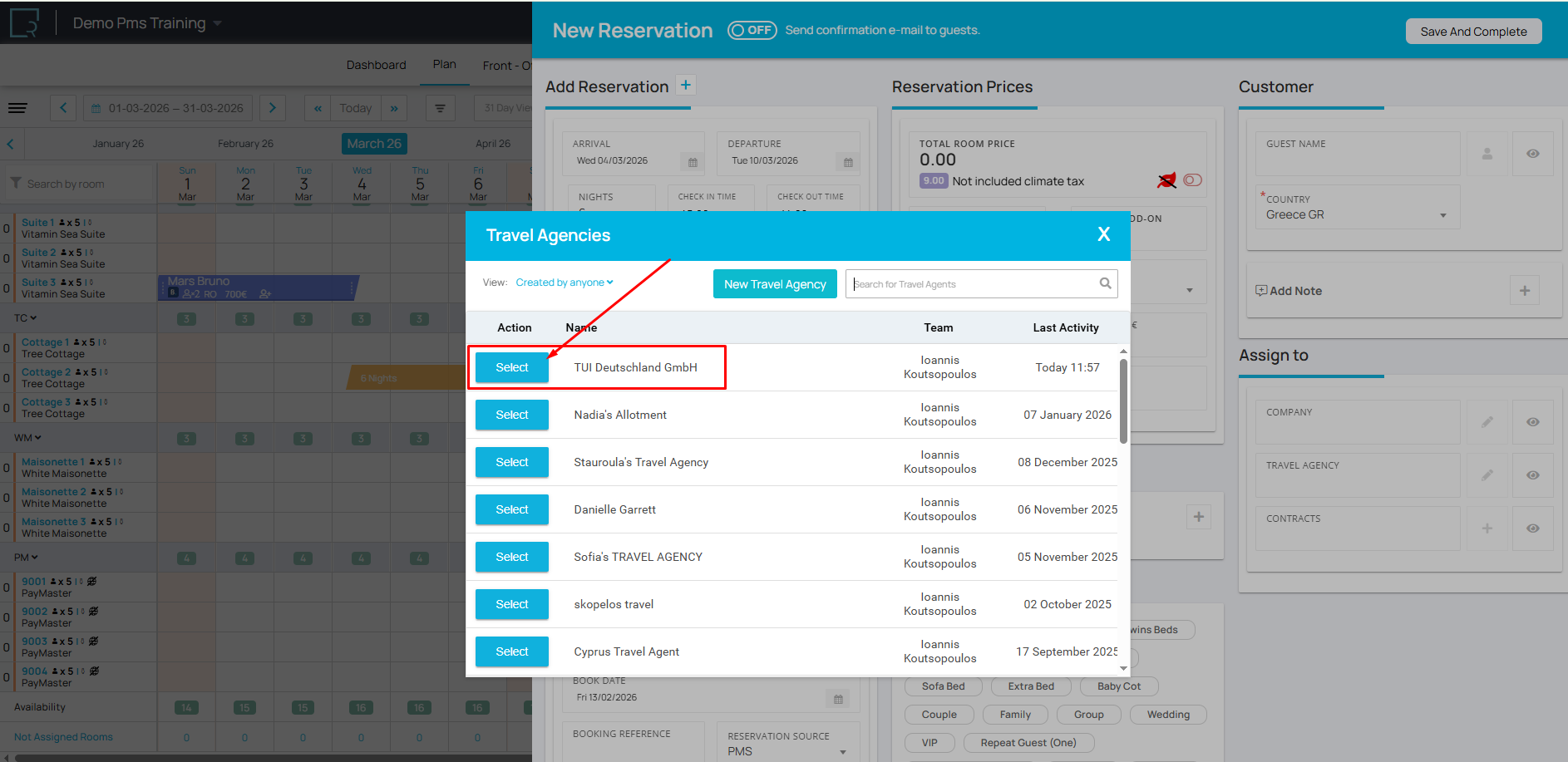Open the arrival date calendar icon
This screenshot has height=762, width=1568.
point(693,162)
